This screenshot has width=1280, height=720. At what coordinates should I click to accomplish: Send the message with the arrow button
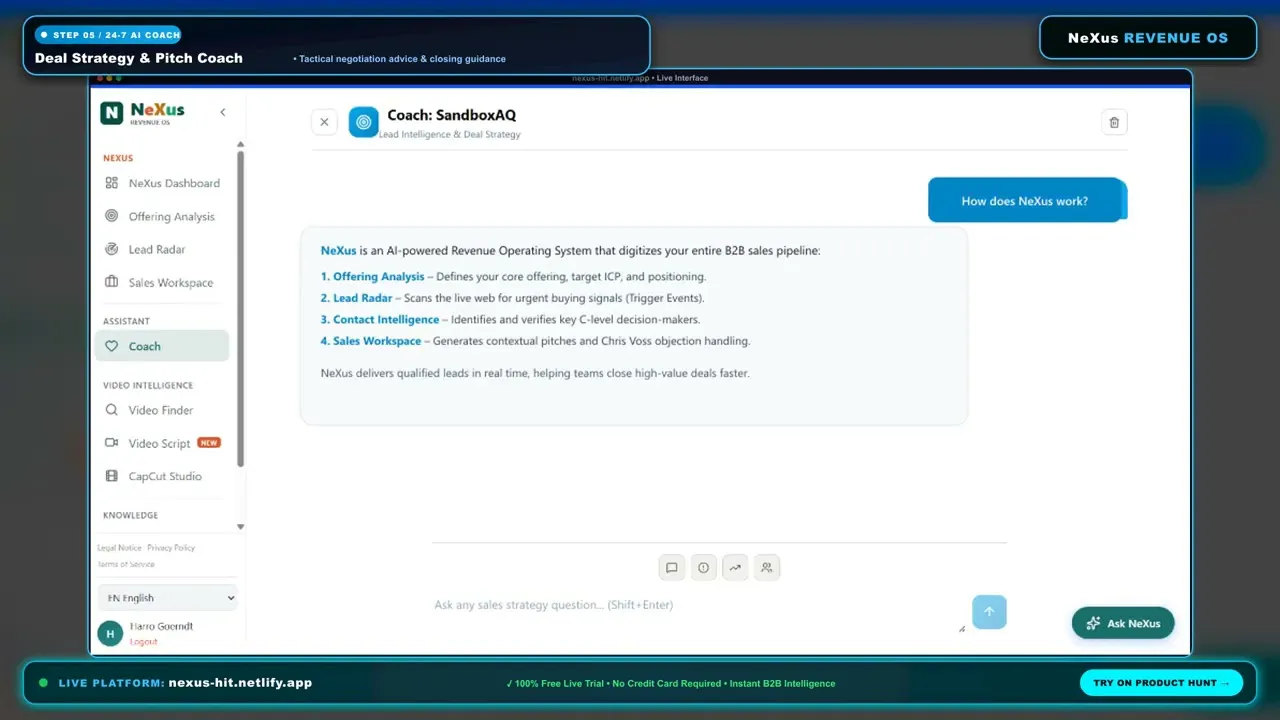[x=989, y=612]
